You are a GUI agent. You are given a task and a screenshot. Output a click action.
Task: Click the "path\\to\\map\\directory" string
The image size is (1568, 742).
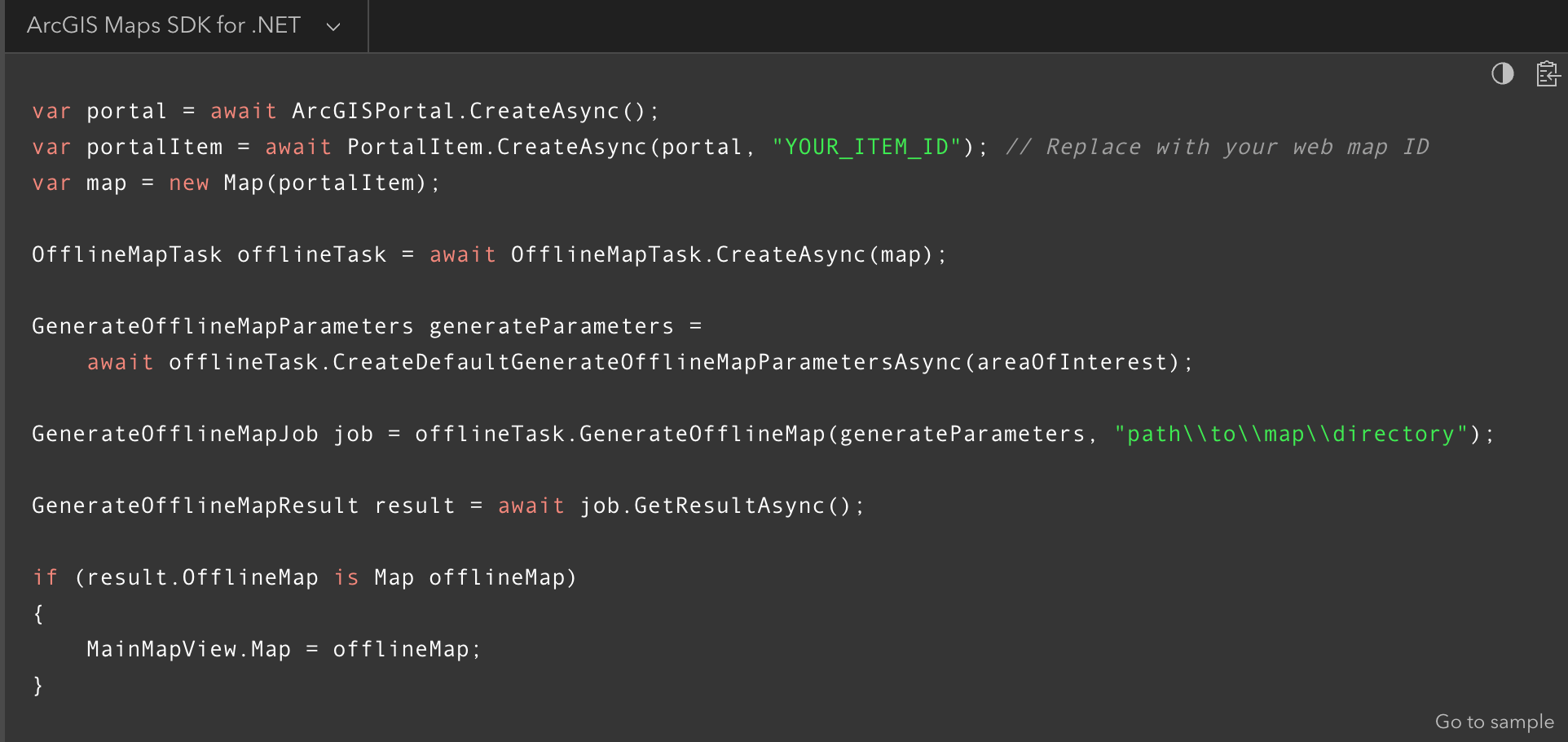pyautogui.click(x=1291, y=434)
